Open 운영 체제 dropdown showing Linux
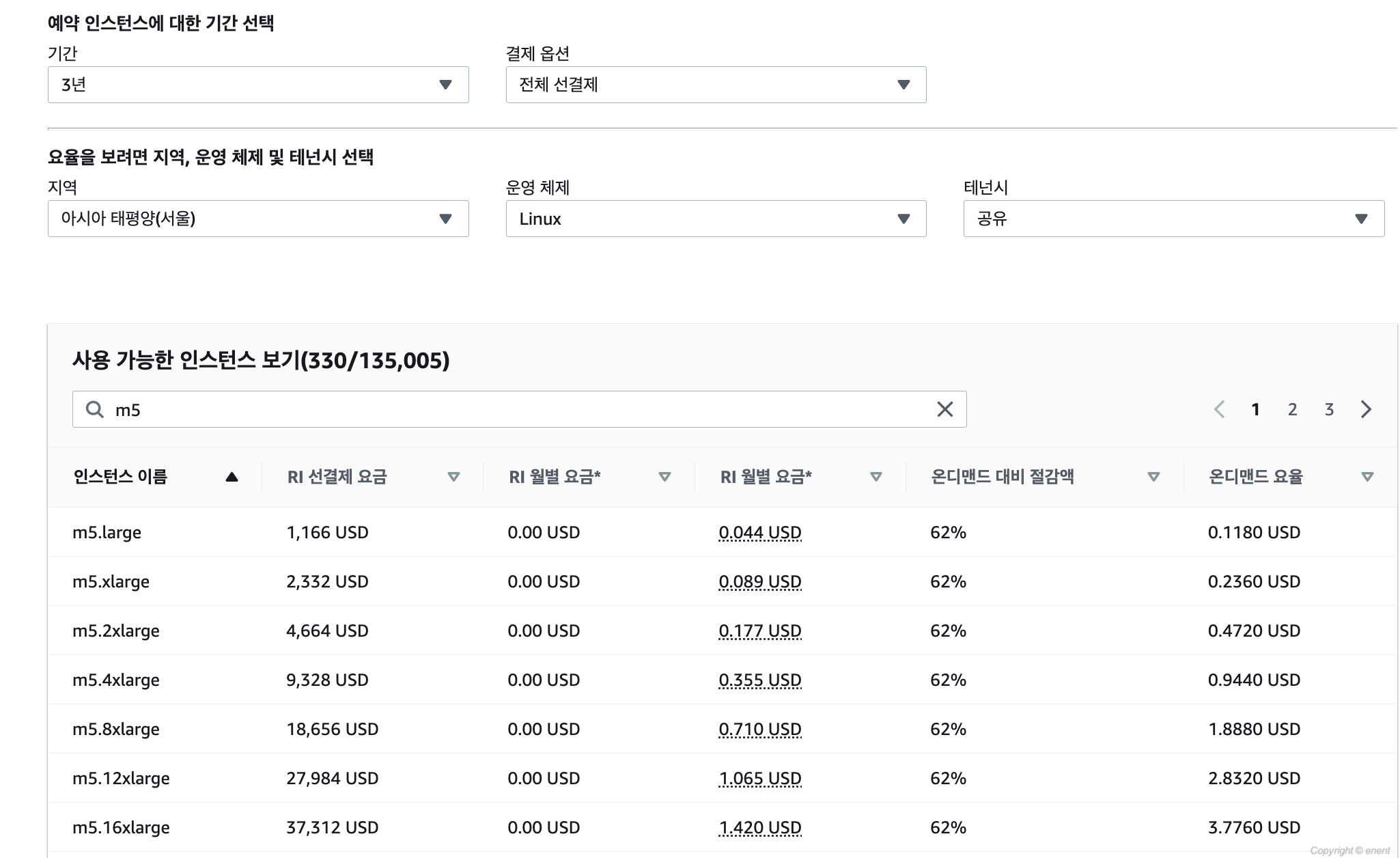The image size is (1400, 858). coord(716,219)
